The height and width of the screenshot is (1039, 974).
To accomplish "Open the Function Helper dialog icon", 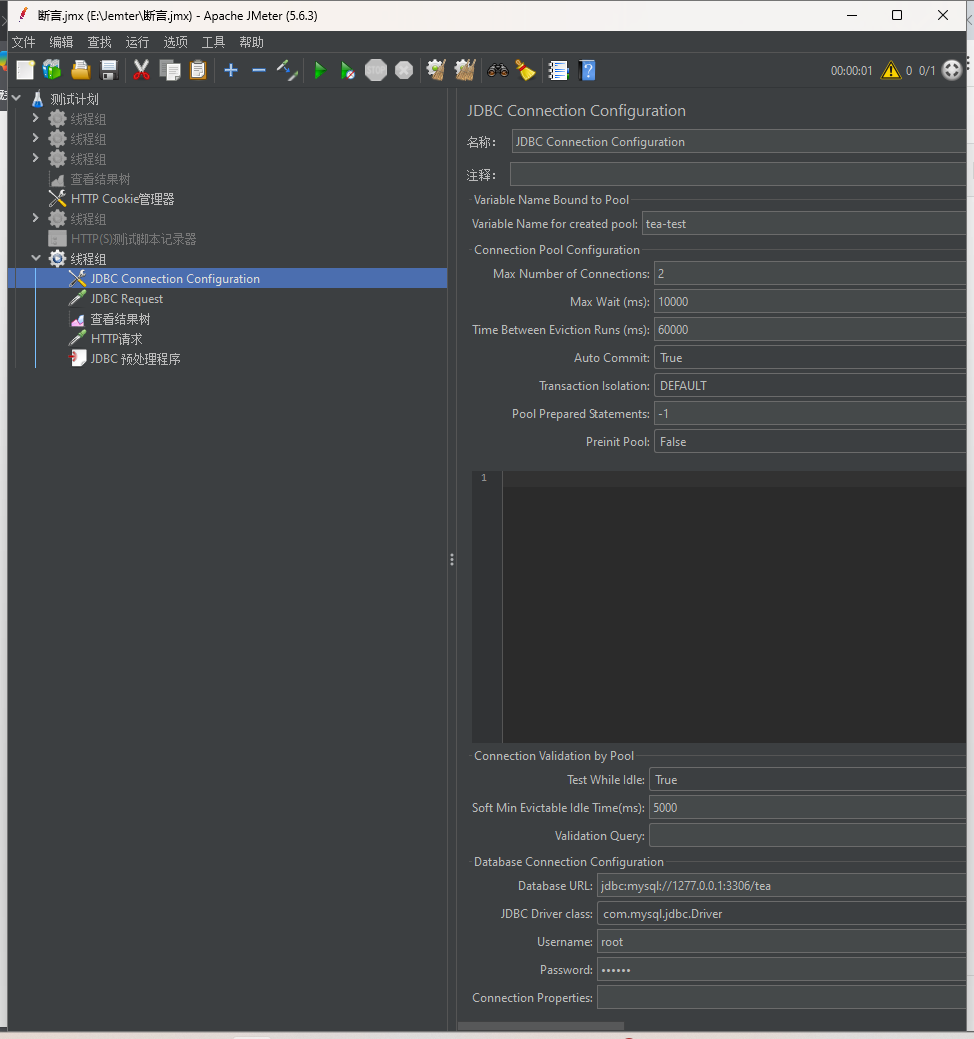I will 559,70.
